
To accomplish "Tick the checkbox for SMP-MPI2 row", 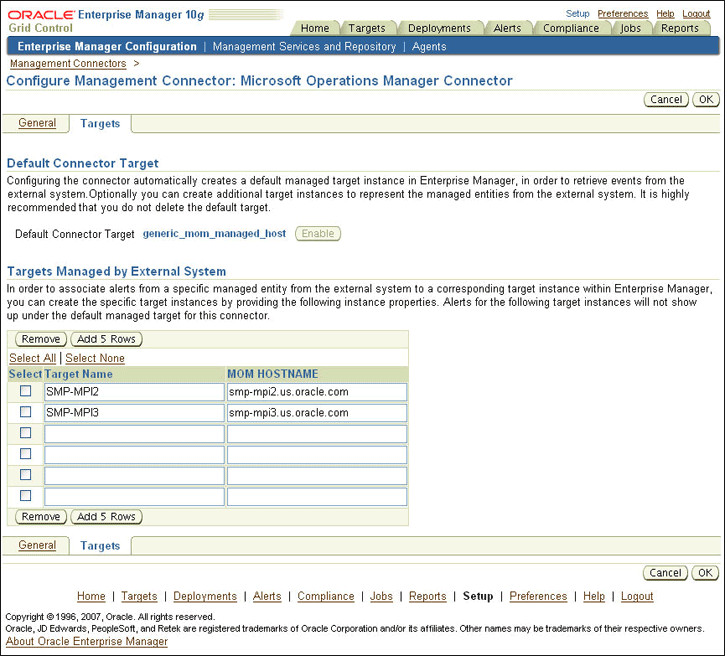I will click(26, 392).
